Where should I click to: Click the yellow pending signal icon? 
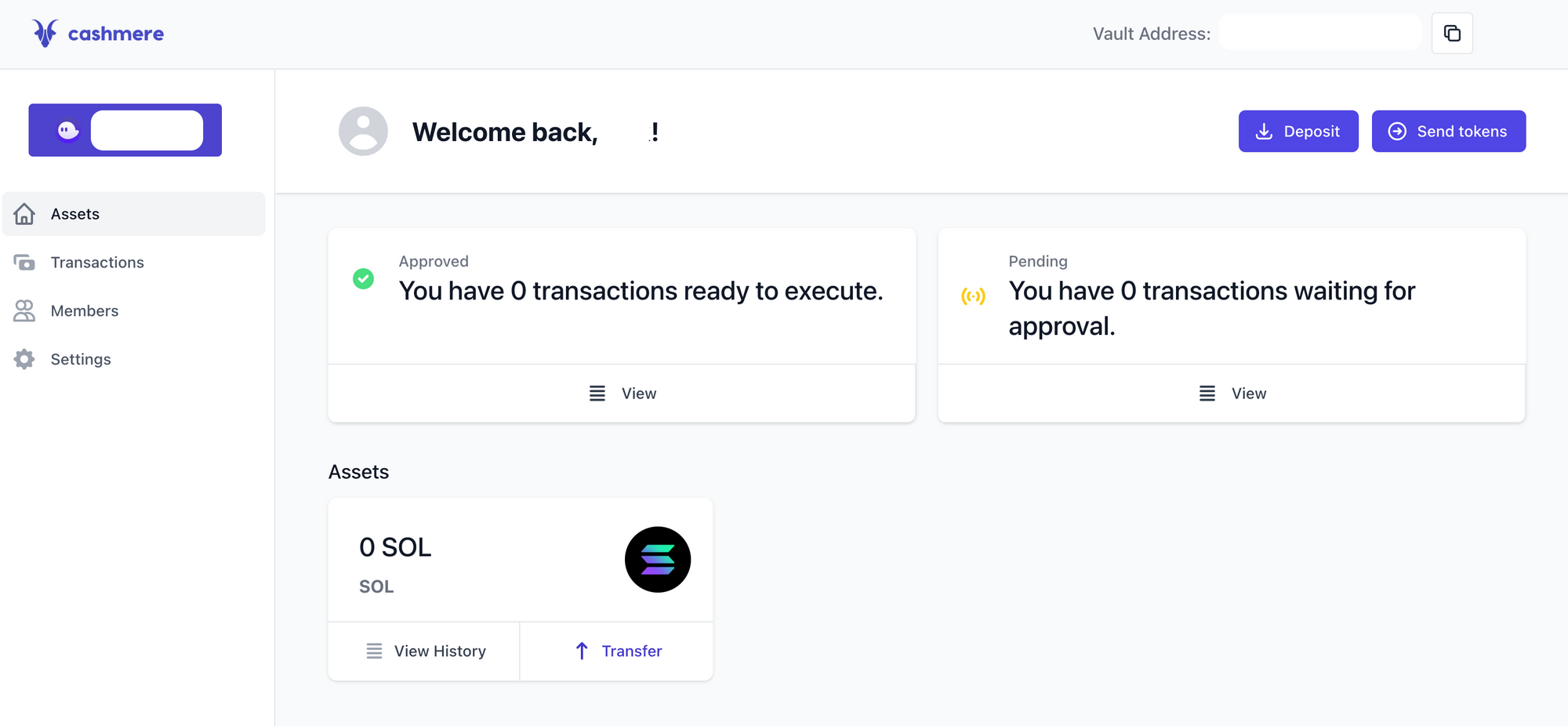coord(973,296)
